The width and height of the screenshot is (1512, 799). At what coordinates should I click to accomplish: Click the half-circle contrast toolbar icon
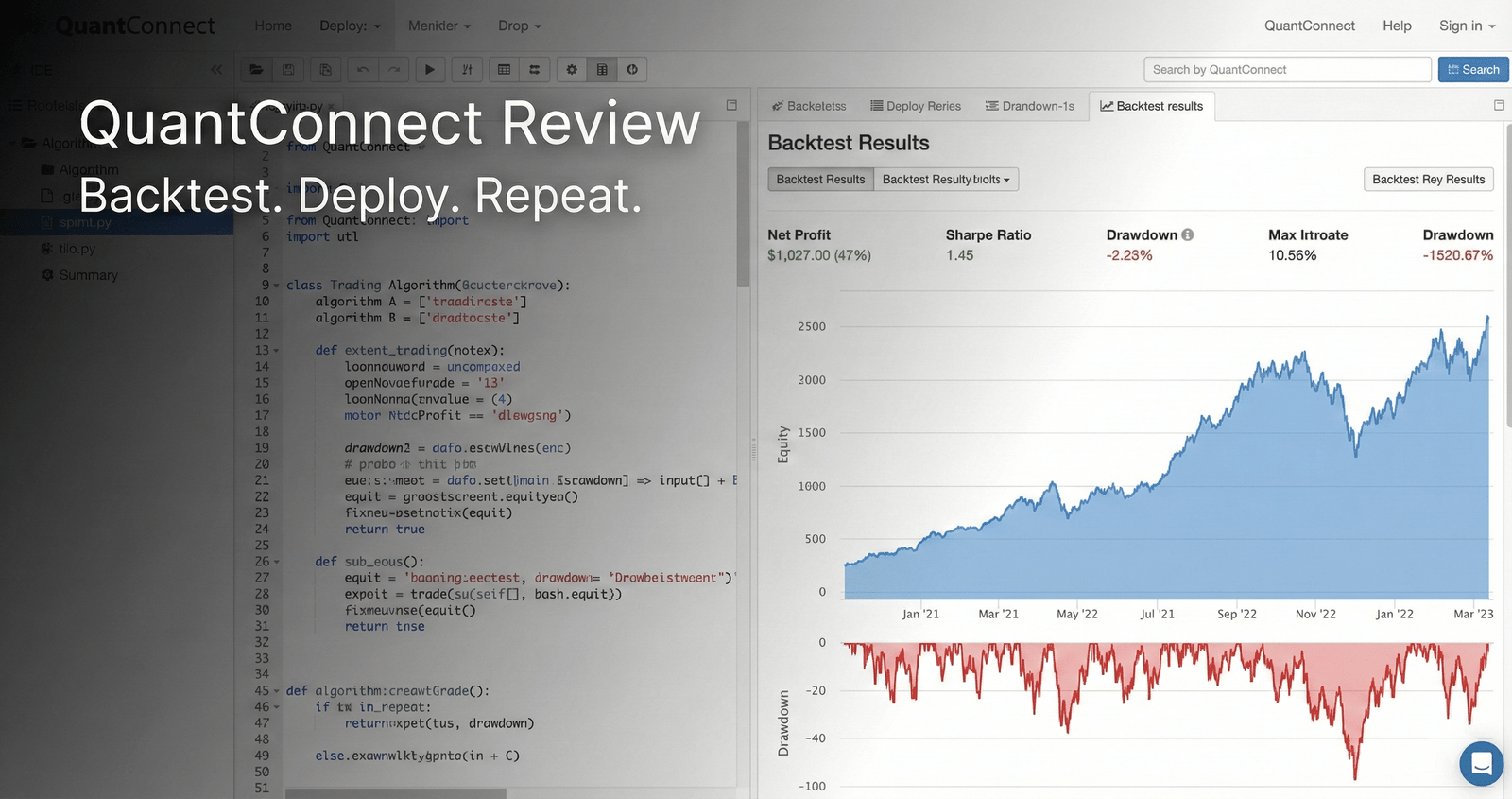tap(632, 69)
